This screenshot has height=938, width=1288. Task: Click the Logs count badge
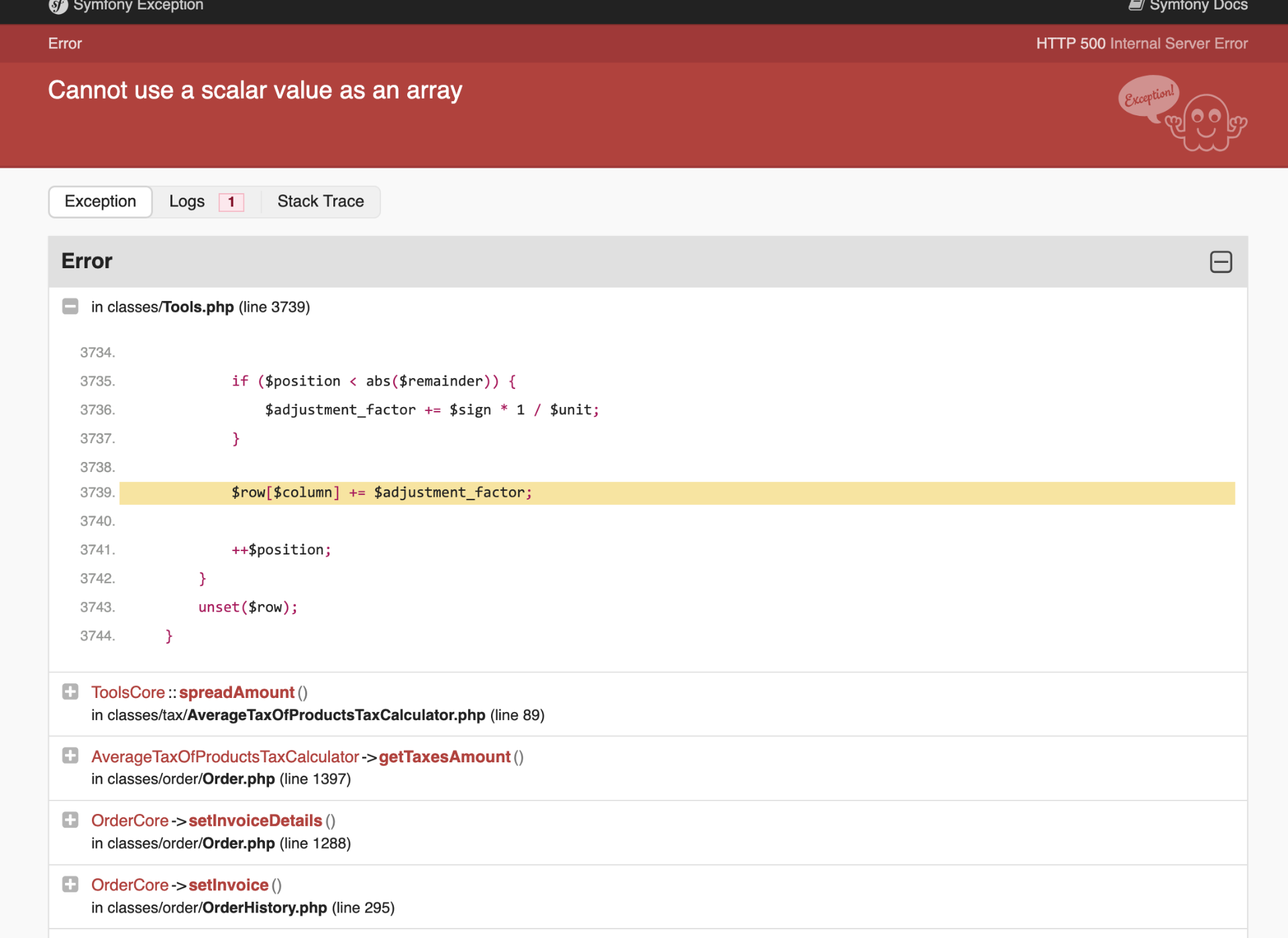point(231,202)
